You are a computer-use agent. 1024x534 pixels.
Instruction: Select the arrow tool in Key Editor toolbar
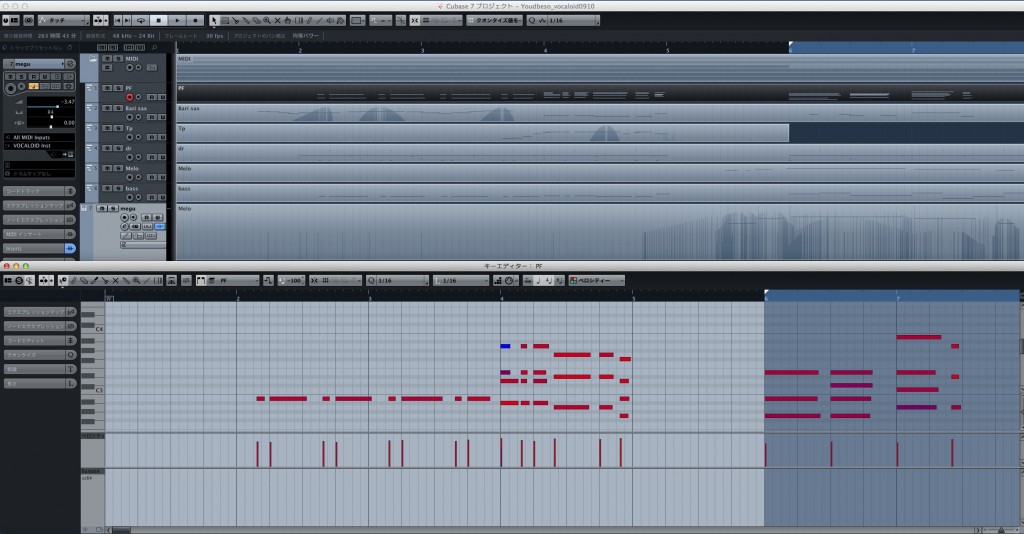point(63,280)
